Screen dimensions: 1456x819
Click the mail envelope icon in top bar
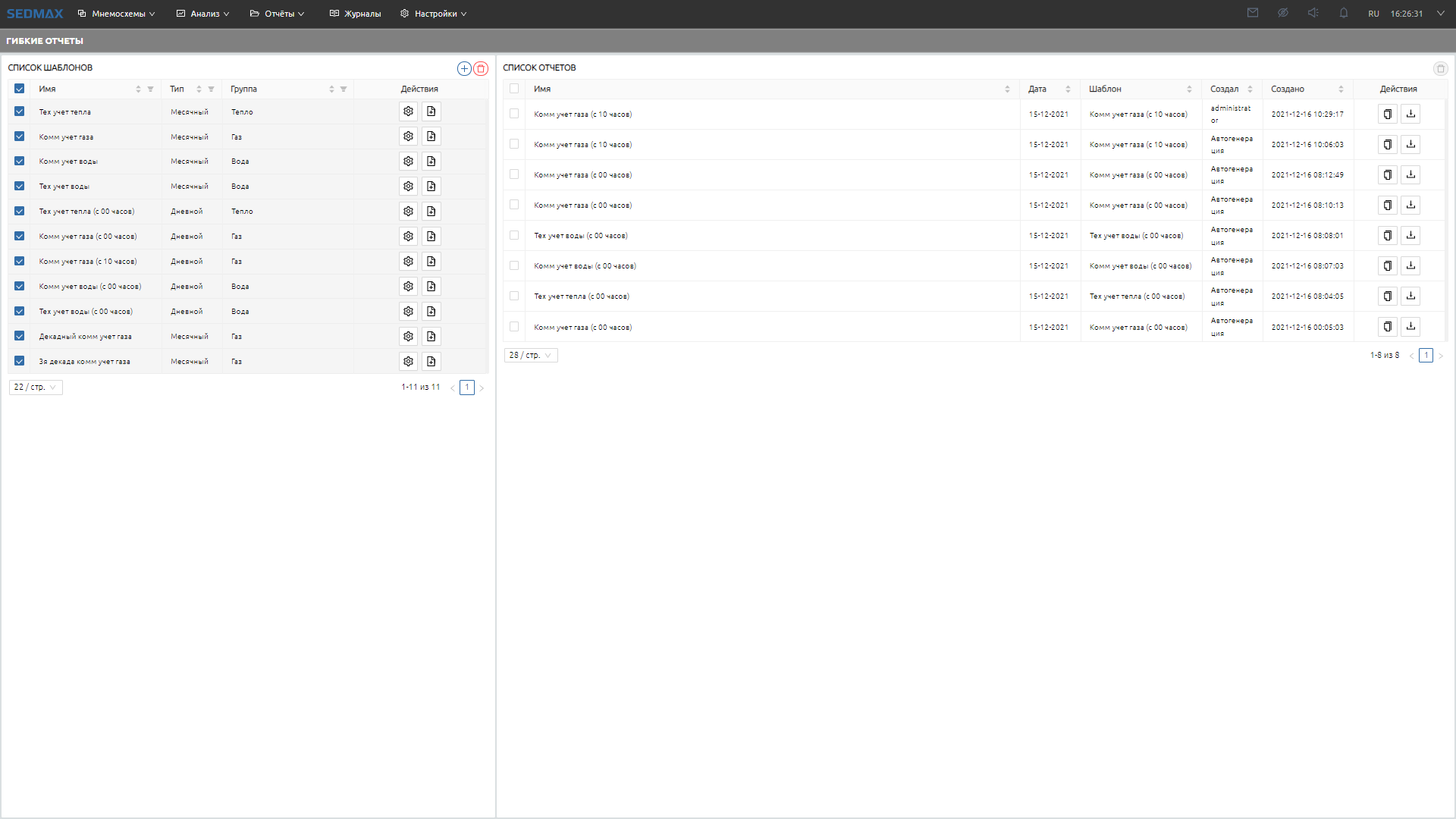[x=1253, y=13]
